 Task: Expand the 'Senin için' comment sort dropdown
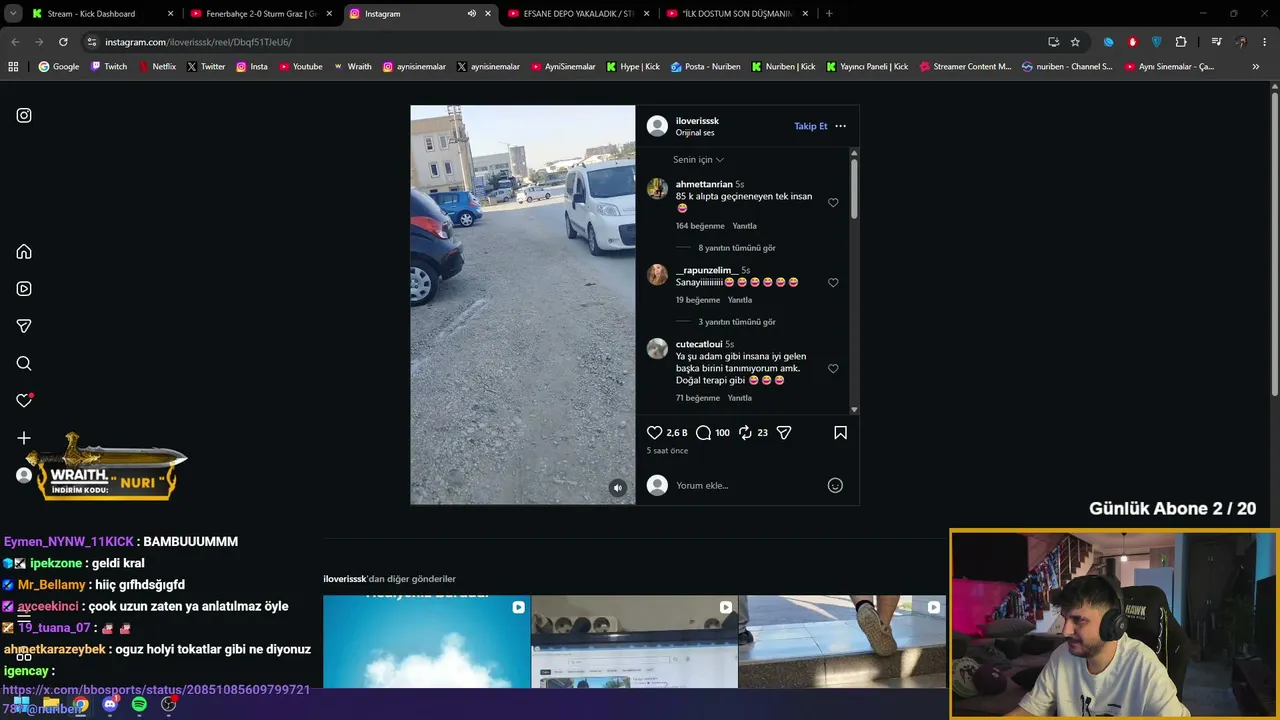click(698, 160)
